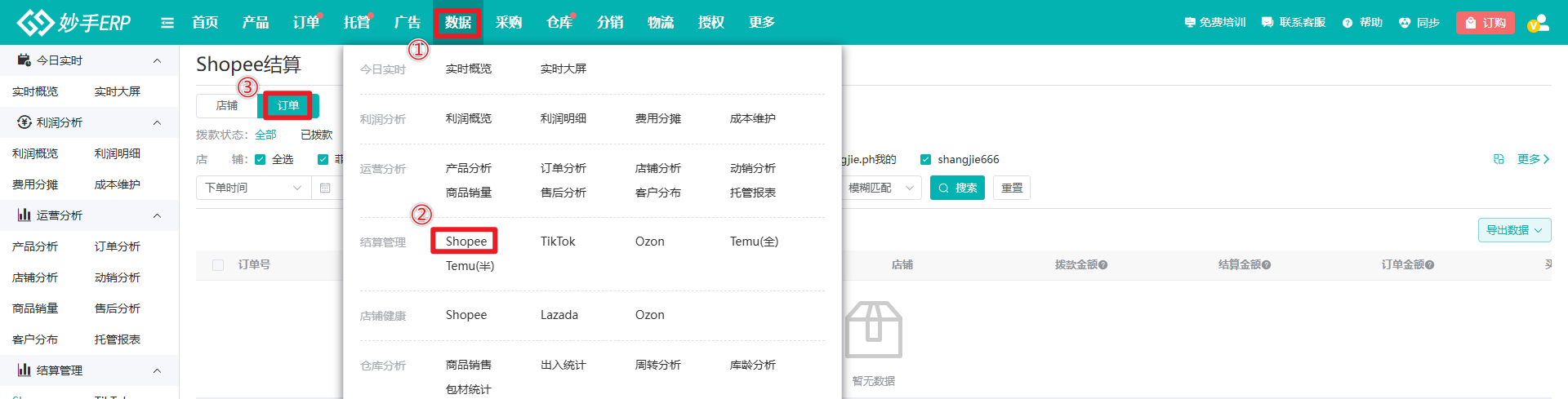1568x399 pixels.
Task: Select the 店铺 tab under Shopee结算
Action: [227, 106]
